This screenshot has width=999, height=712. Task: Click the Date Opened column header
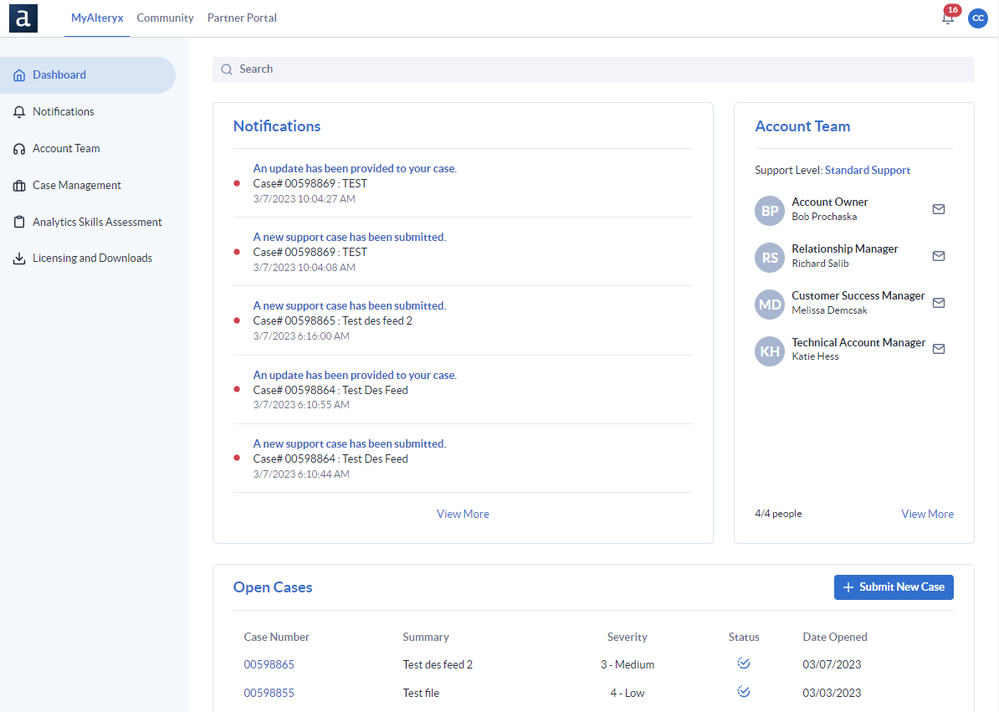(835, 637)
